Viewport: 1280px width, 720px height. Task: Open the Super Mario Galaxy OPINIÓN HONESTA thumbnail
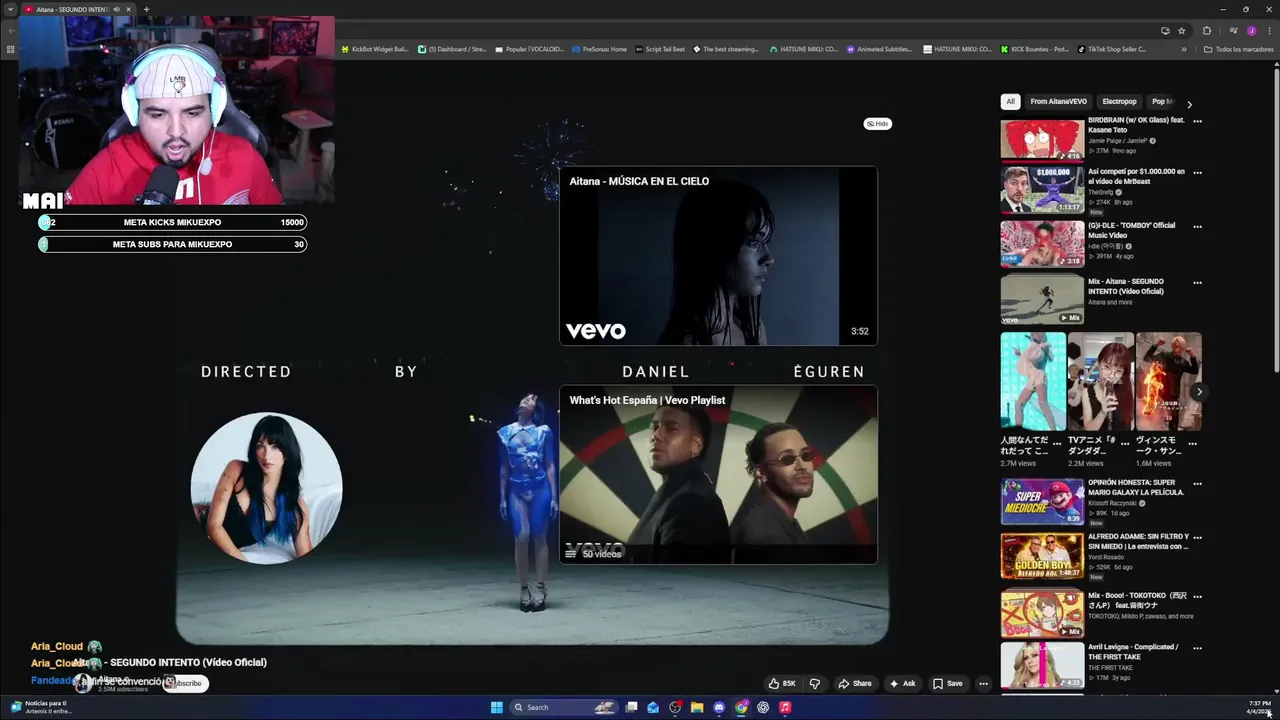1042,502
